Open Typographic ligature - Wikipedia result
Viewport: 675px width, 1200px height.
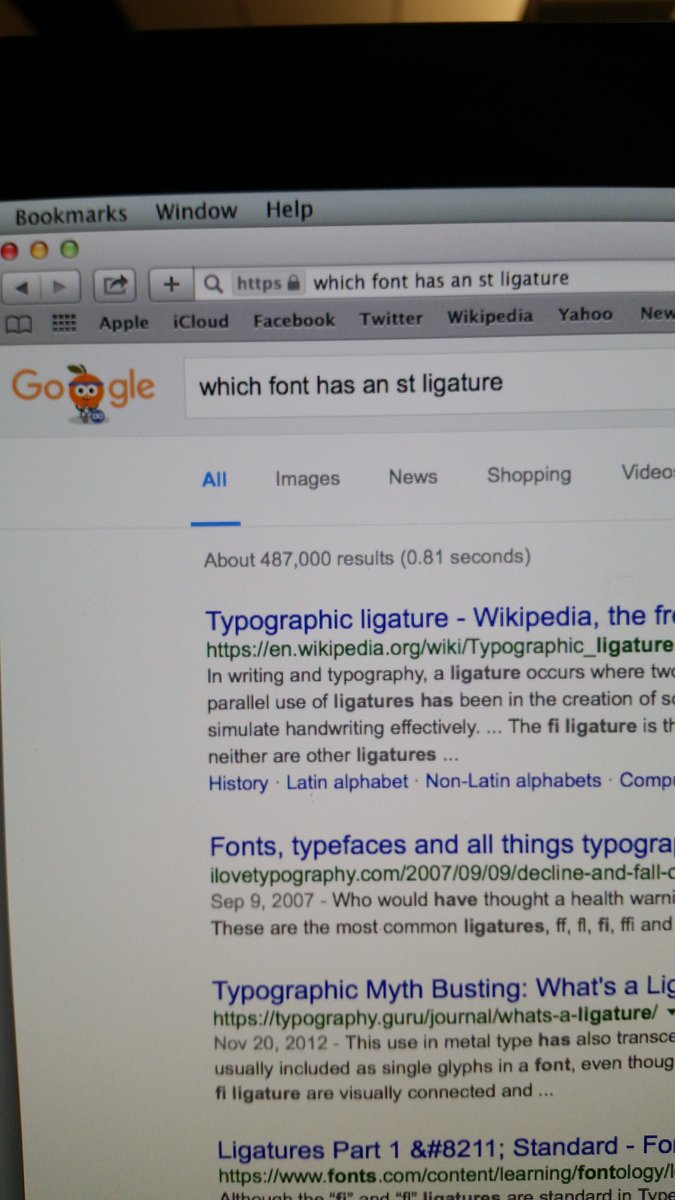coord(439,618)
